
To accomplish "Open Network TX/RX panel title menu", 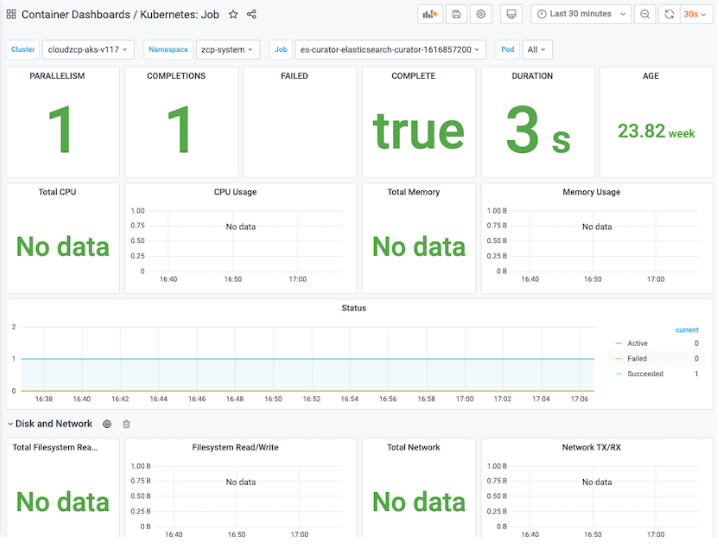I will point(592,448).
